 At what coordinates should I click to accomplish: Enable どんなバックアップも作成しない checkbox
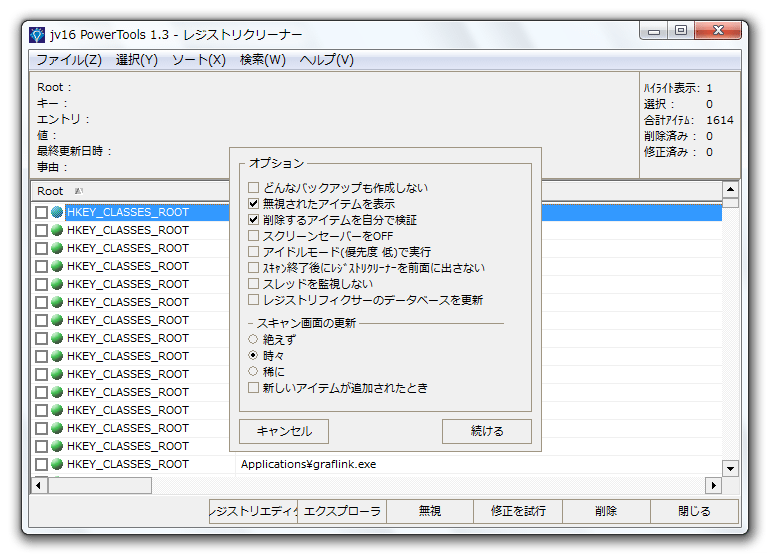click(253, 188)
